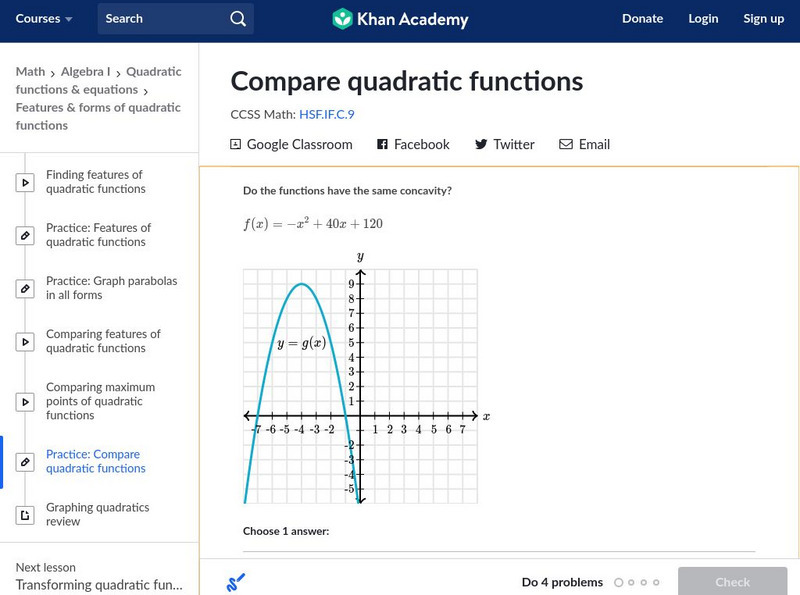Open Practice: Graph parabolas in all forms
The width and height of the screenshot is (800, 595).
click(x=111, y=288)
